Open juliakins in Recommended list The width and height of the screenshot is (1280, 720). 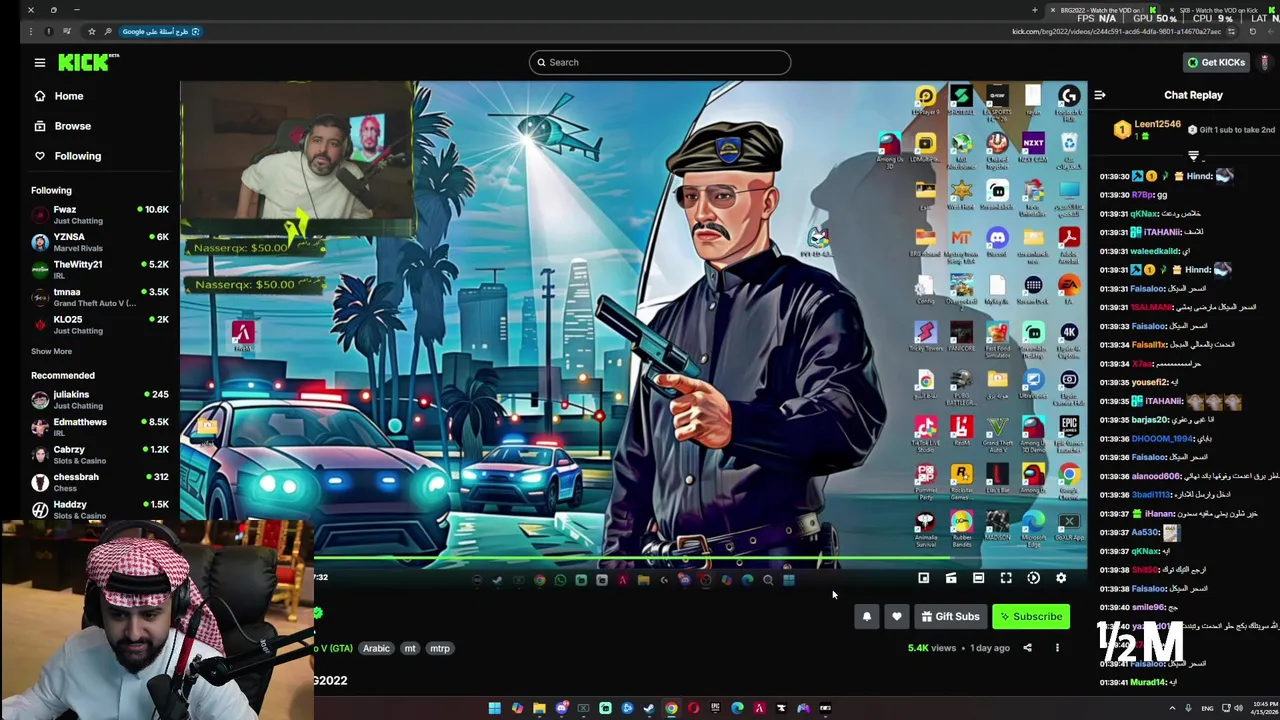point(100,400)
